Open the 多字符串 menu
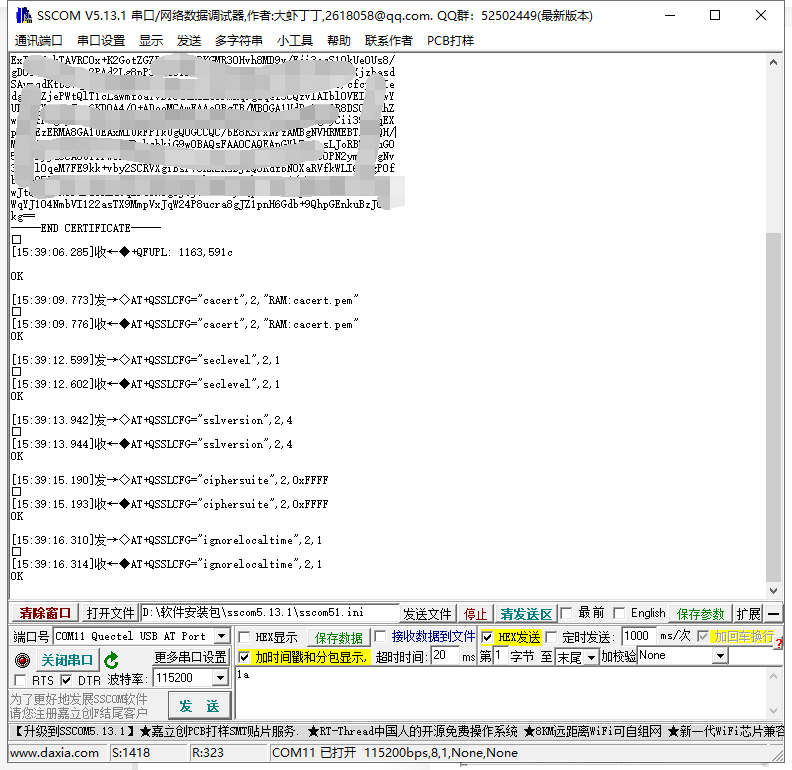This screenshot has width=792, height=770. (238, 40)
